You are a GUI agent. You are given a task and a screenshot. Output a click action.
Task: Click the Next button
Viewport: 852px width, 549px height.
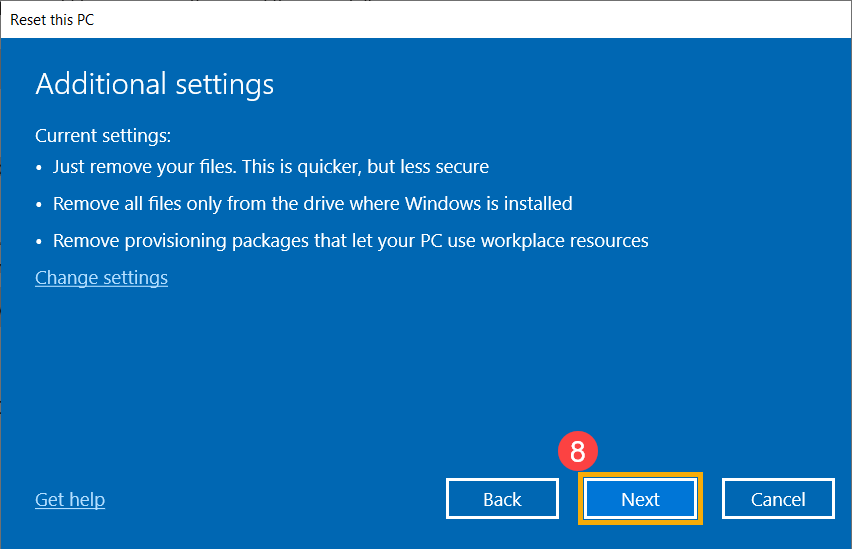(640, 499)
